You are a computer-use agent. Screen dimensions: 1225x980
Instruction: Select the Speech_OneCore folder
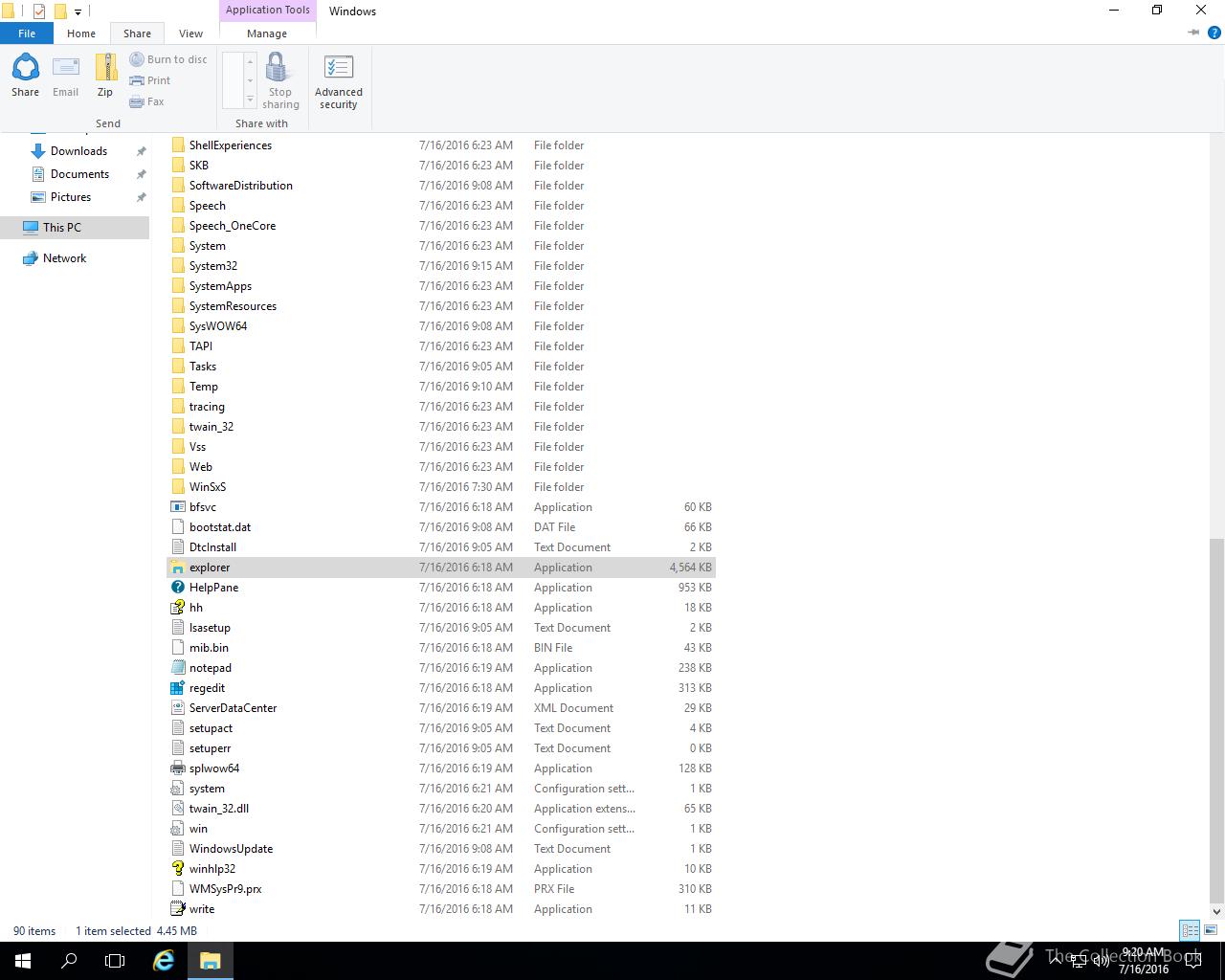(x=441, y=226)
